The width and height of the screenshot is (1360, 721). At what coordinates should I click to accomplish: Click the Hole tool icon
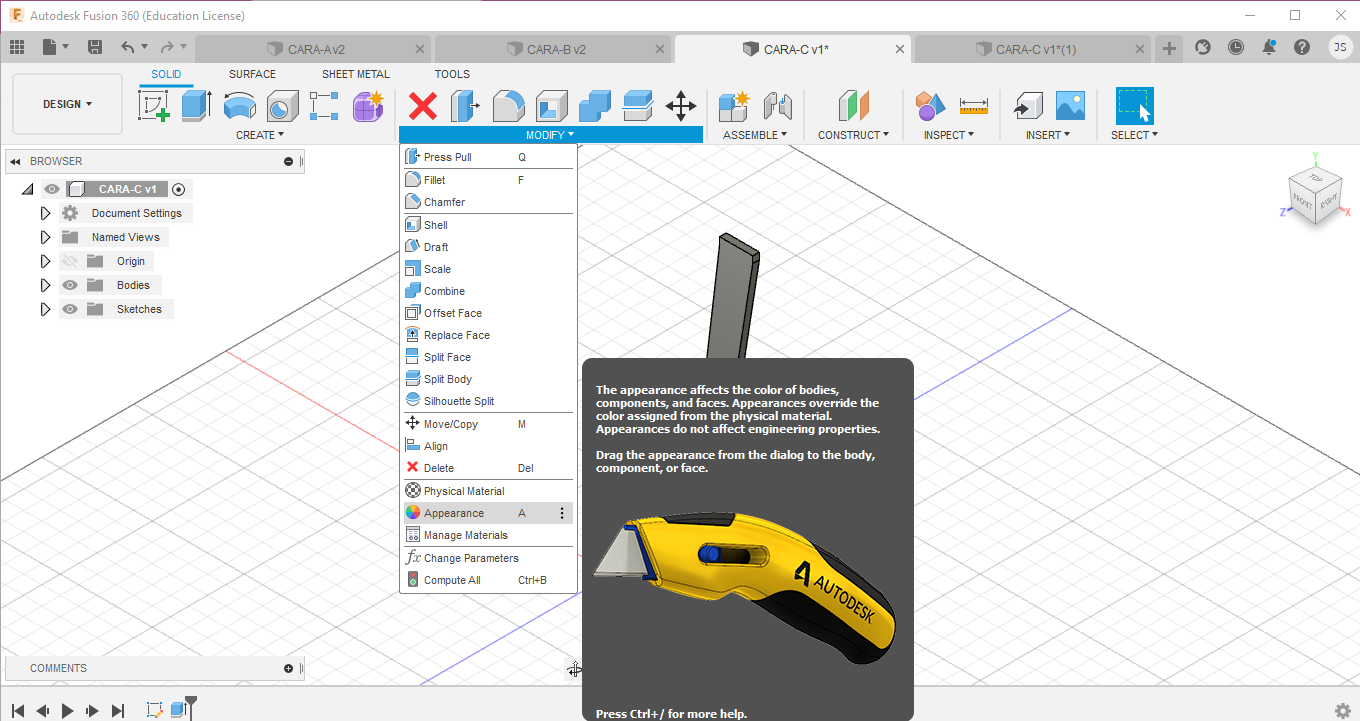click(282, 105)
